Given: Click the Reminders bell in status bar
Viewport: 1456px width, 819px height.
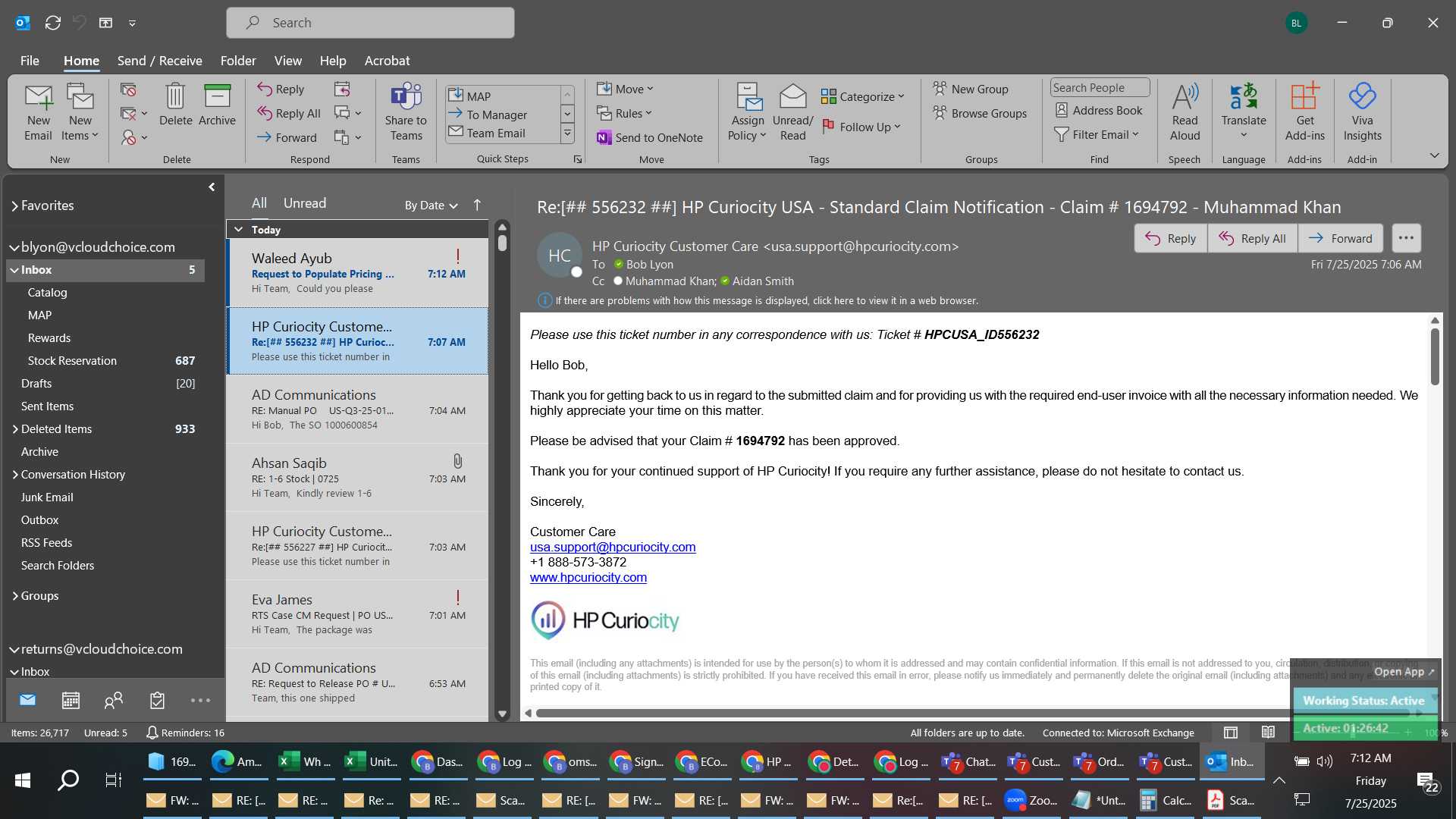Looking at the screenshot, I should tap(152, 733).
